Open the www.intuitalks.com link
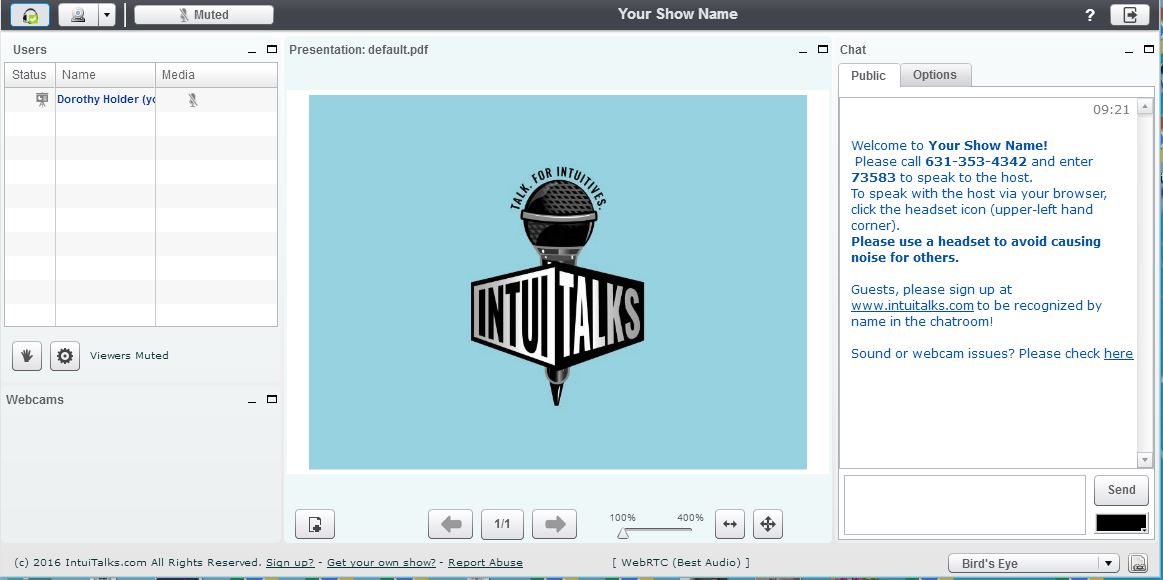1163x580 pixels. 912,306
